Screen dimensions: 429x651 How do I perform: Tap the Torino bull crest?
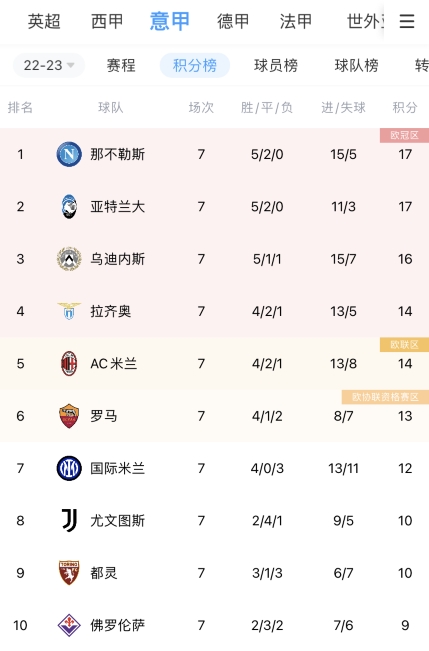tap(69, 573)
